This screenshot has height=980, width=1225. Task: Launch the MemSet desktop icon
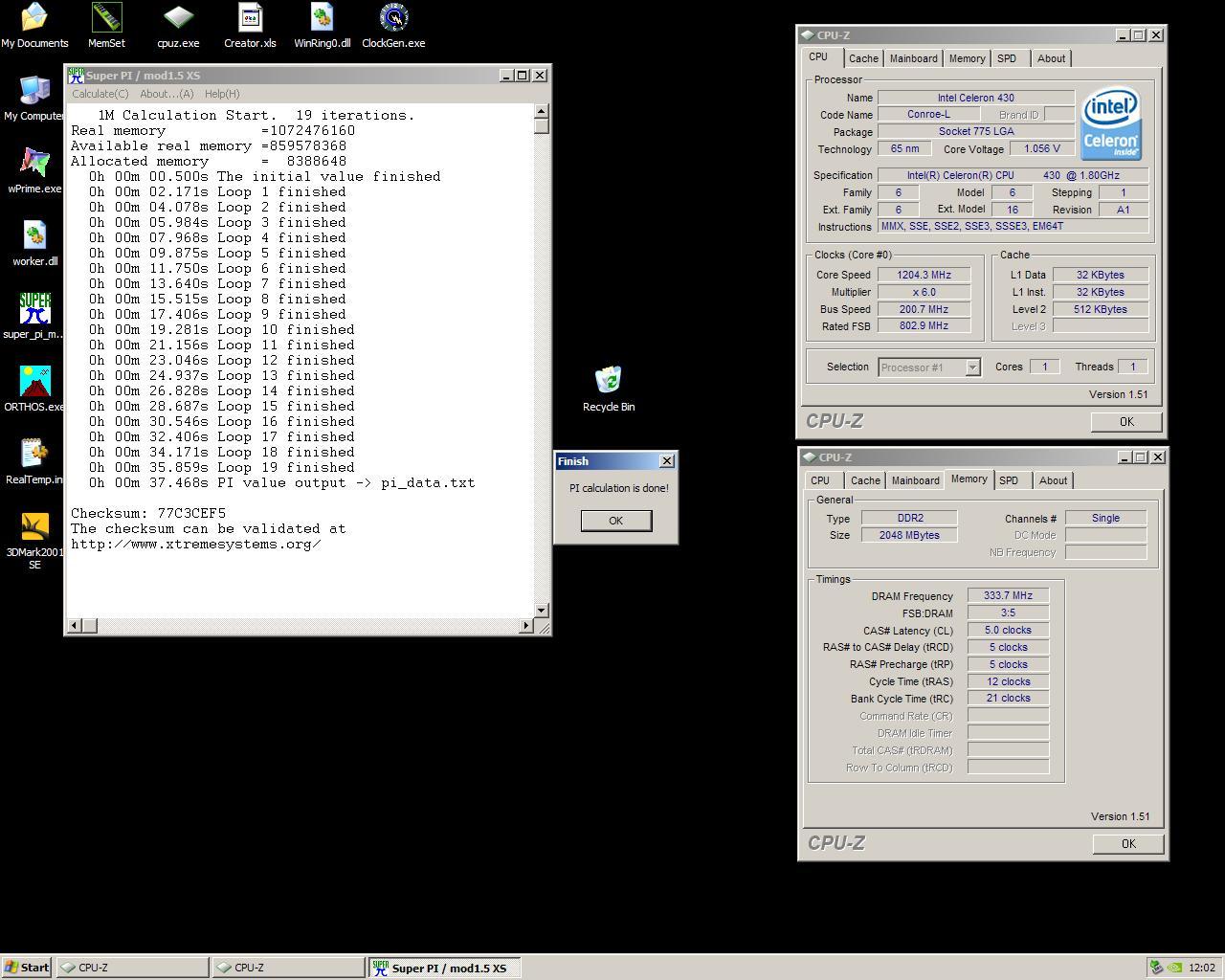[x=106, y=26]
